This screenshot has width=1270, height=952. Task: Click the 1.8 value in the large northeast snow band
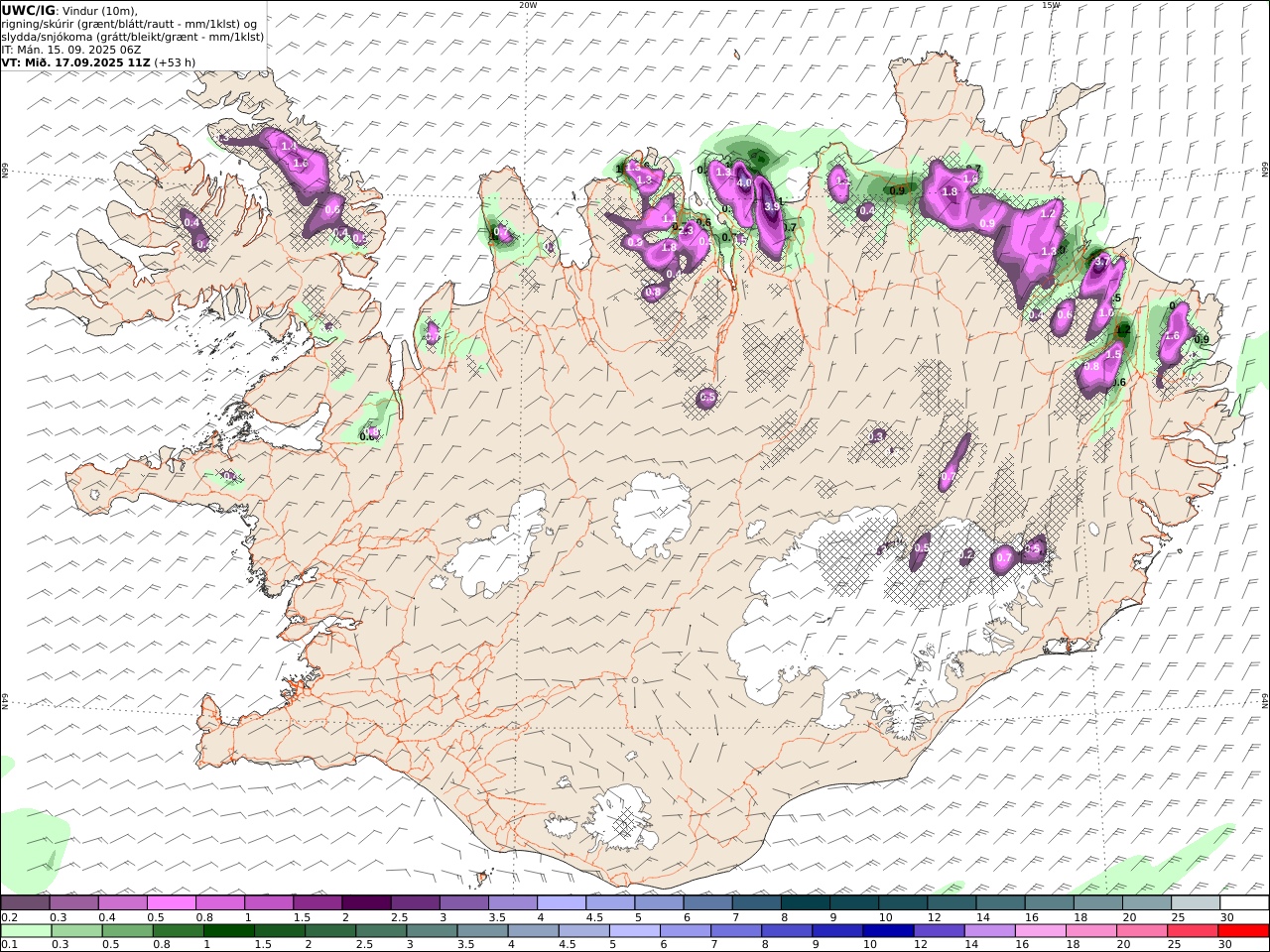point(950,192)
